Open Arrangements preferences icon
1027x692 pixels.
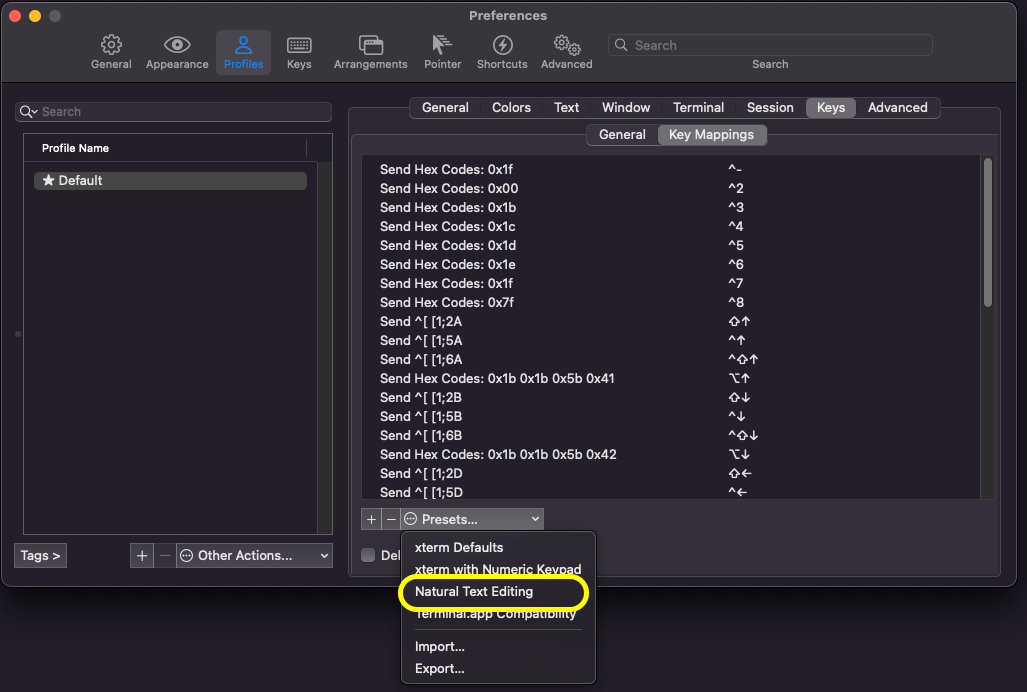click(371, 52)
